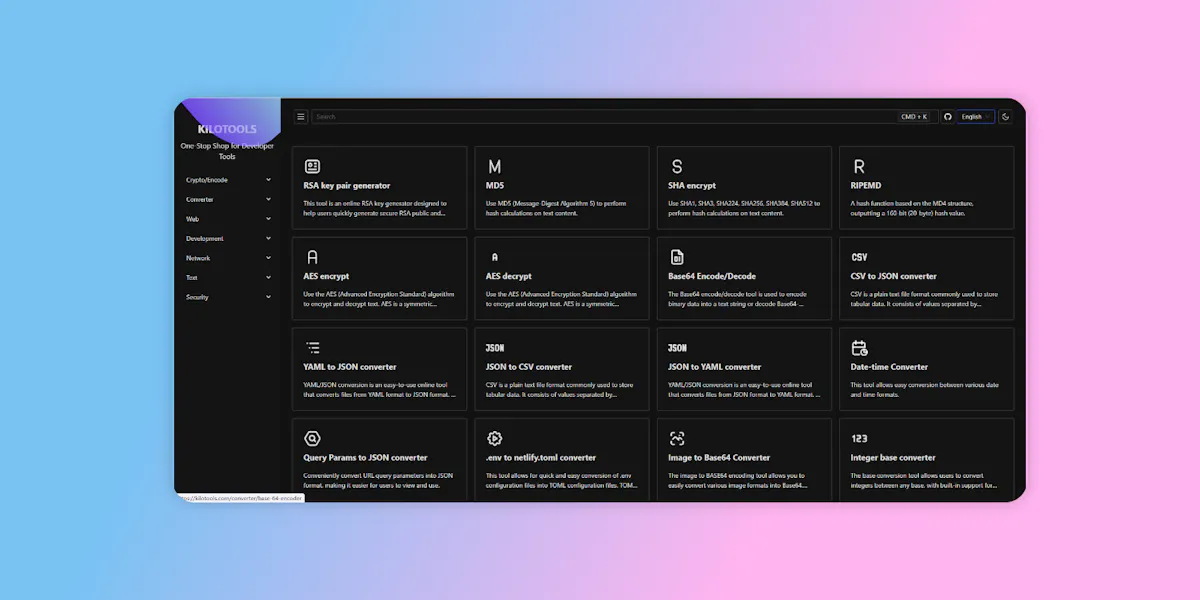This screenshot has width=1200, height=600.
Task: Click the 'One-Stop Shop for Developer Tools' tagline
Action: (227, 151)
